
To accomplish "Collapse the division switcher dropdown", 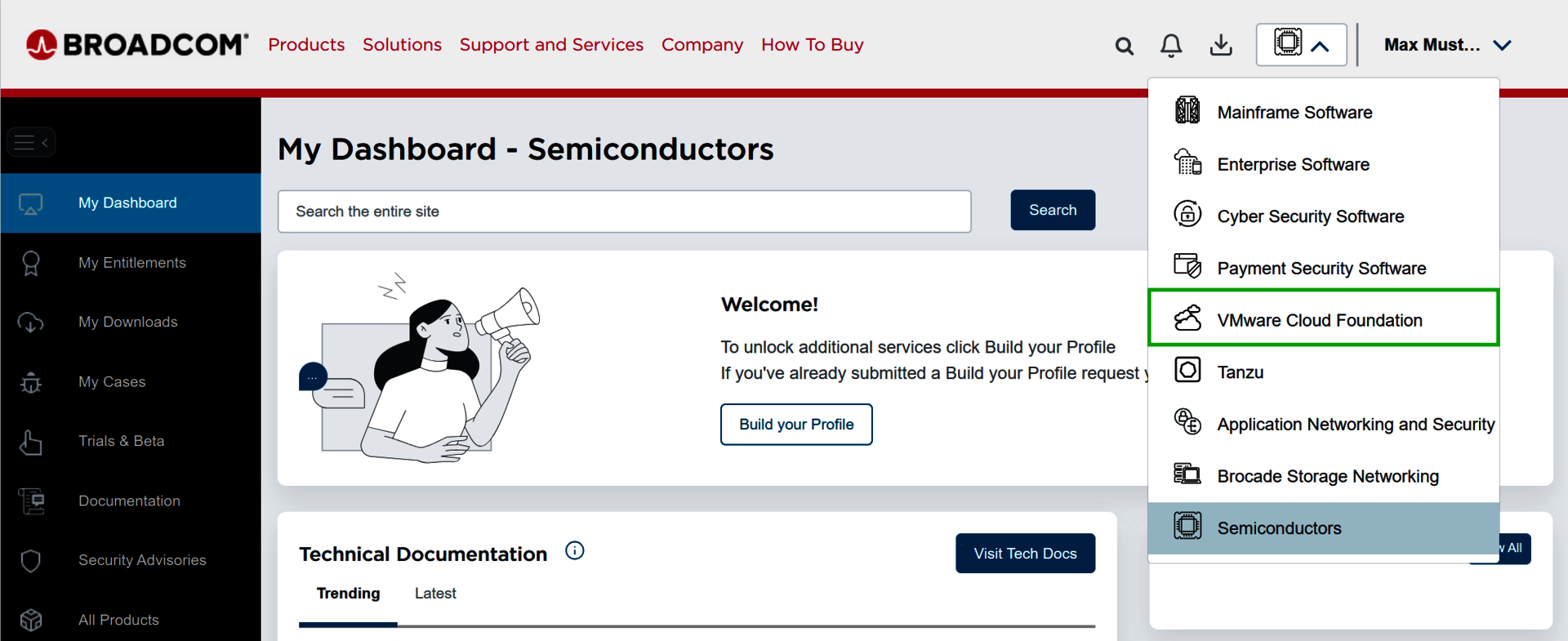I will coord(1301,45).
